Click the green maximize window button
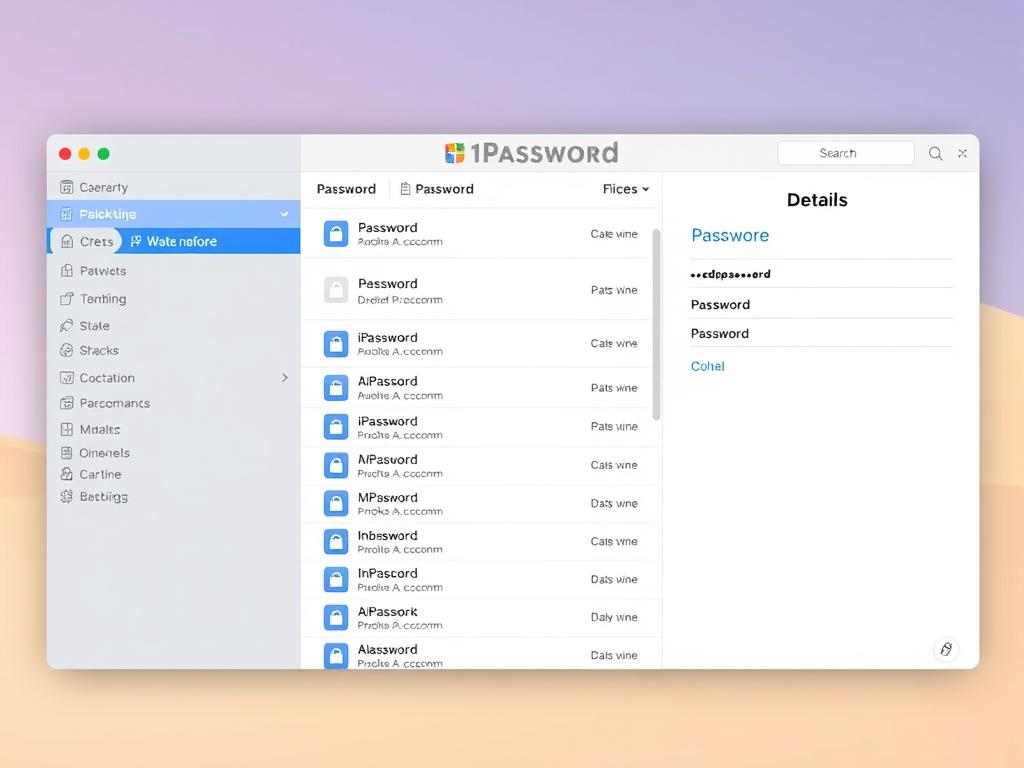 pyautogui.click(x=103, y=153)
